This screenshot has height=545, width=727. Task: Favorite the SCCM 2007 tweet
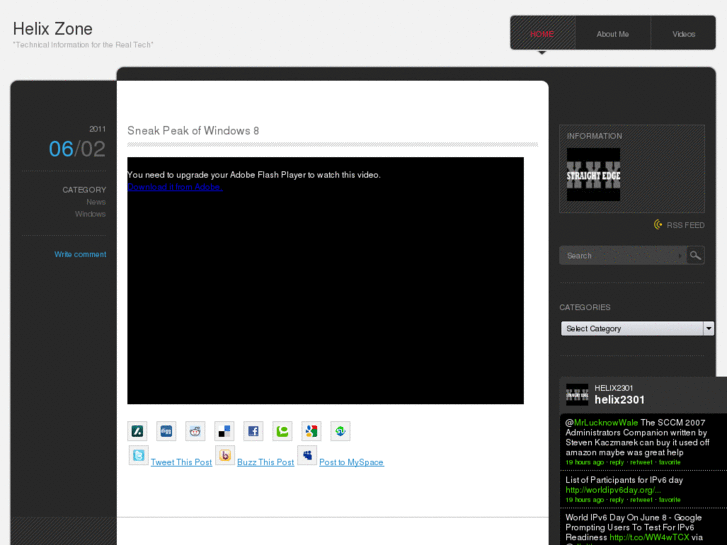tap(670, 462)
